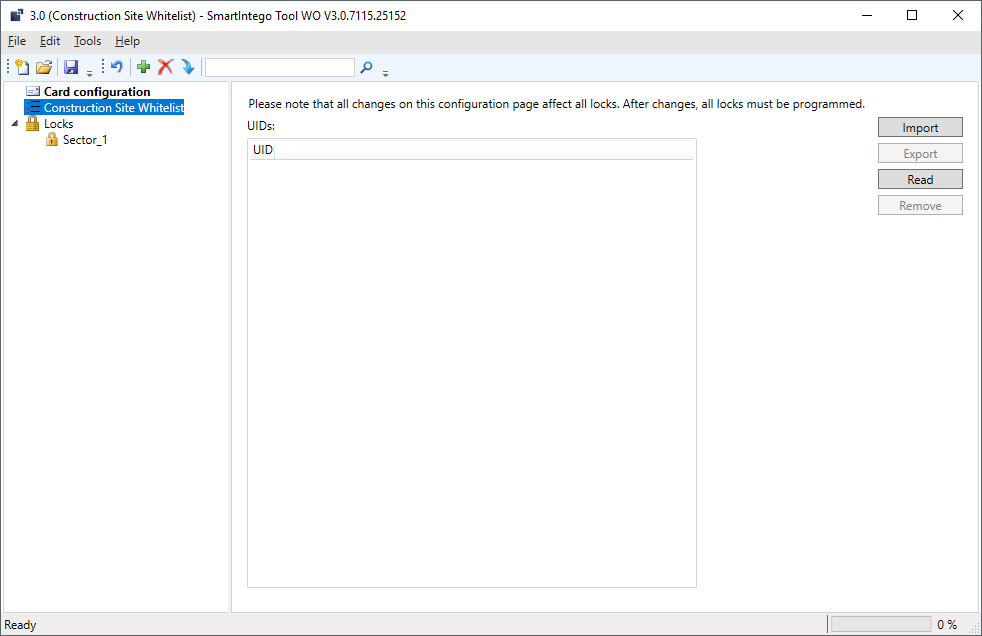Image resolution: width=982 pixels, height=636 pixels.
Task: Open the Tools menu
Action: pyautogui.click(x=88, y=41)
